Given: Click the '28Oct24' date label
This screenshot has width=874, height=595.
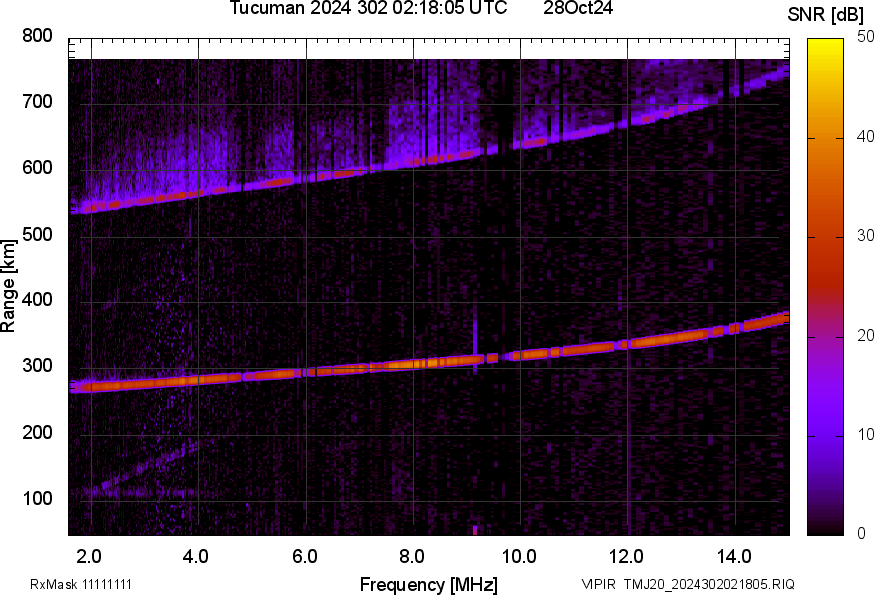Looking at the screenshot, I should click(x=578, y=8).
